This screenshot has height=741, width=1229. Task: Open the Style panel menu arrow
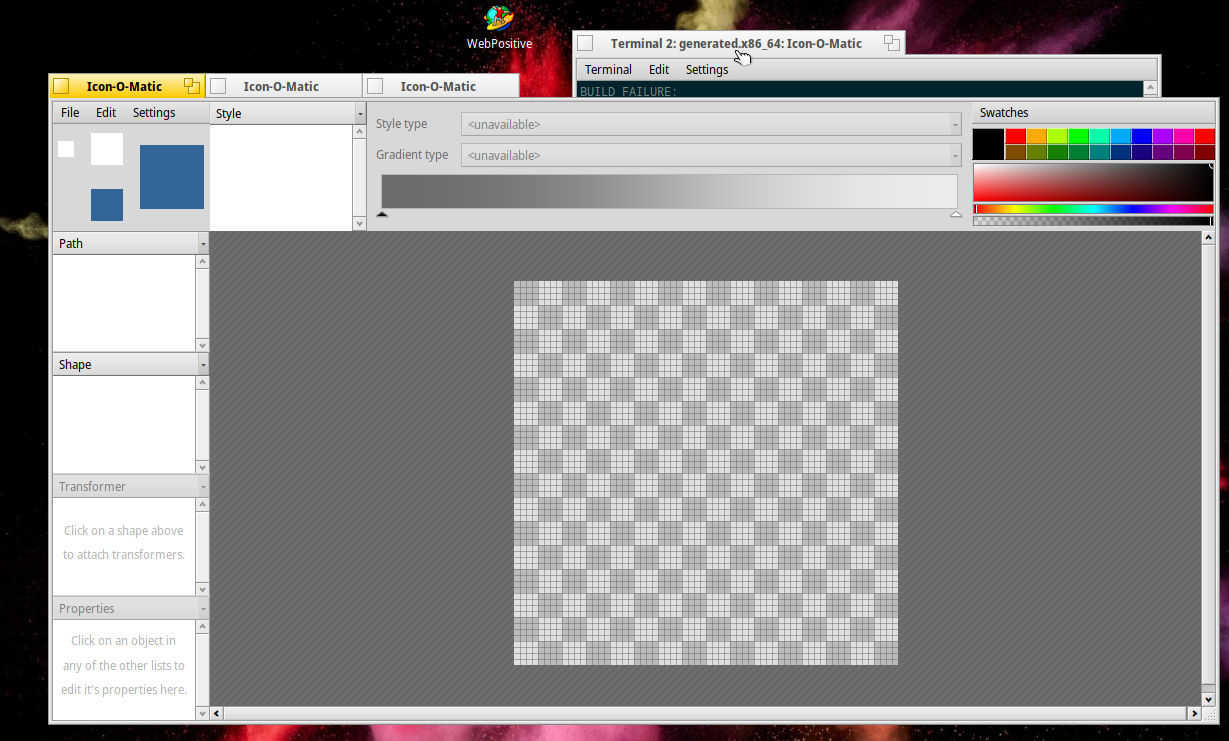[x=360, y=114]
